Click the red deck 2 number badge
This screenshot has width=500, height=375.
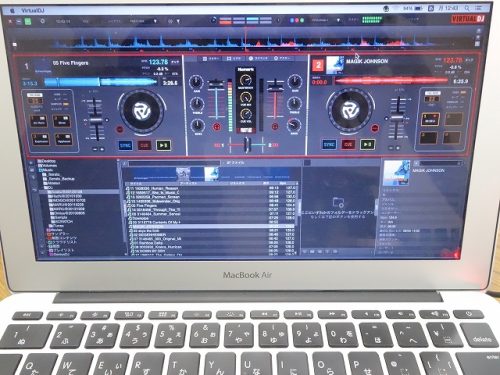[x=318, y=65]
